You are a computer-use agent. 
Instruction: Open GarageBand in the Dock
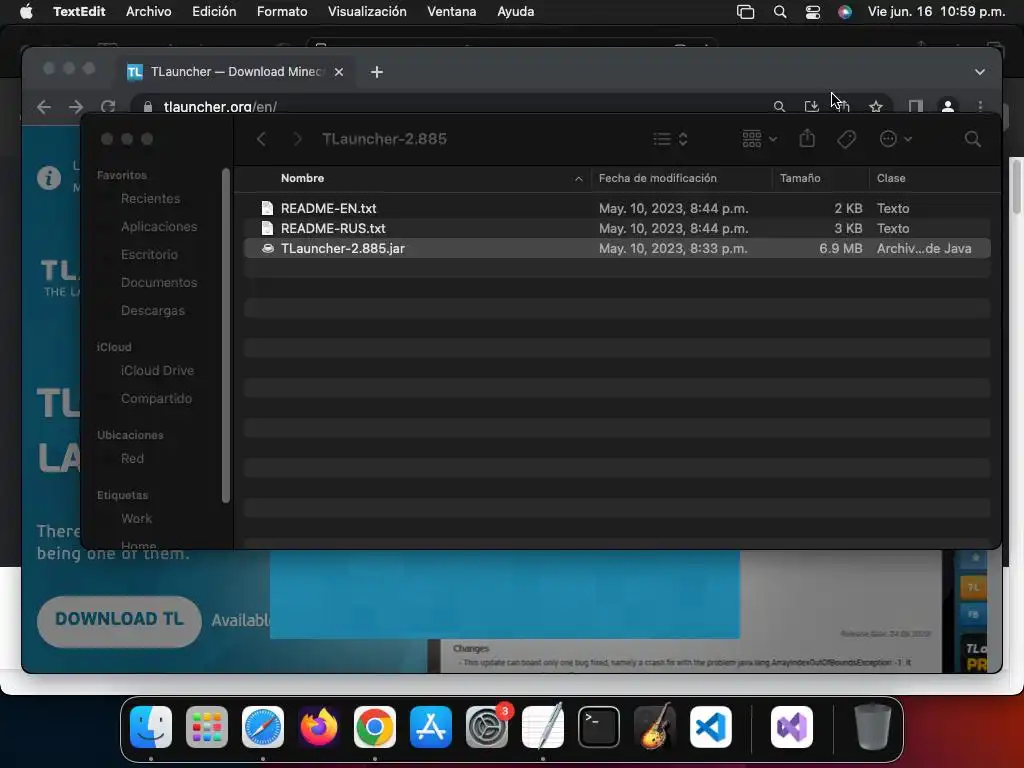[x=655, y=727]
